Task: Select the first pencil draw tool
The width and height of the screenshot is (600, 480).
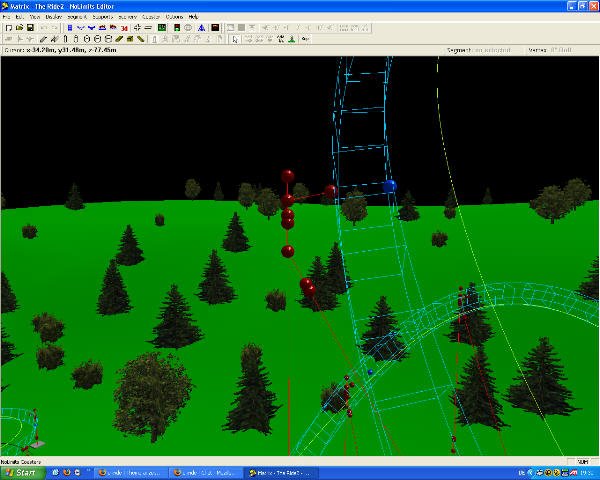Action: 43,39
